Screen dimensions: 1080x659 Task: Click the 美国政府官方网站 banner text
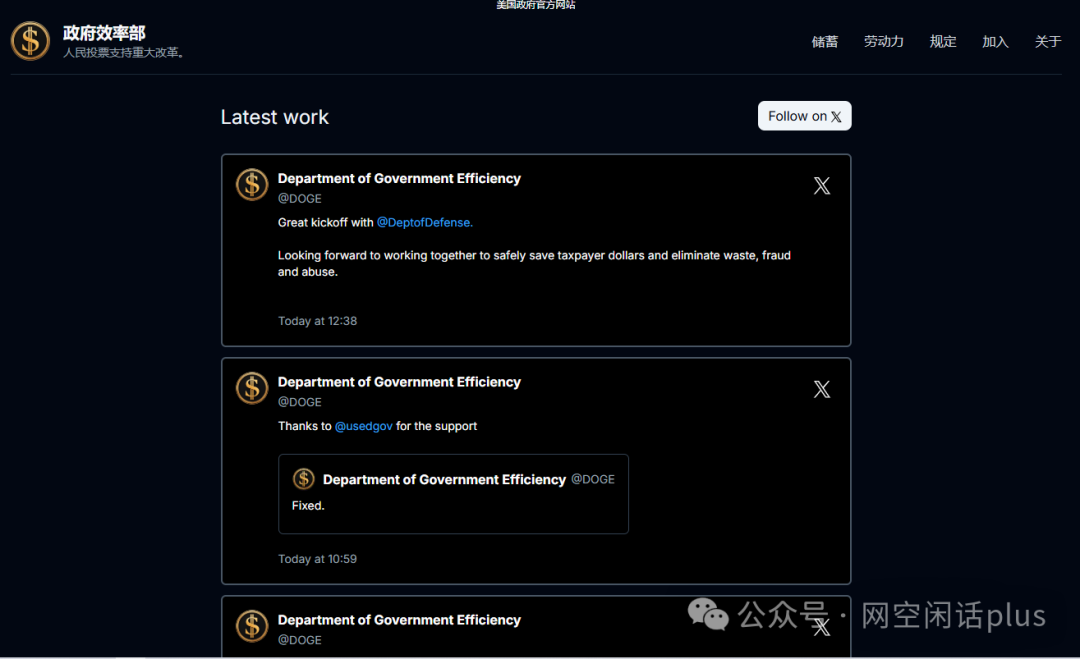[536, 5]
